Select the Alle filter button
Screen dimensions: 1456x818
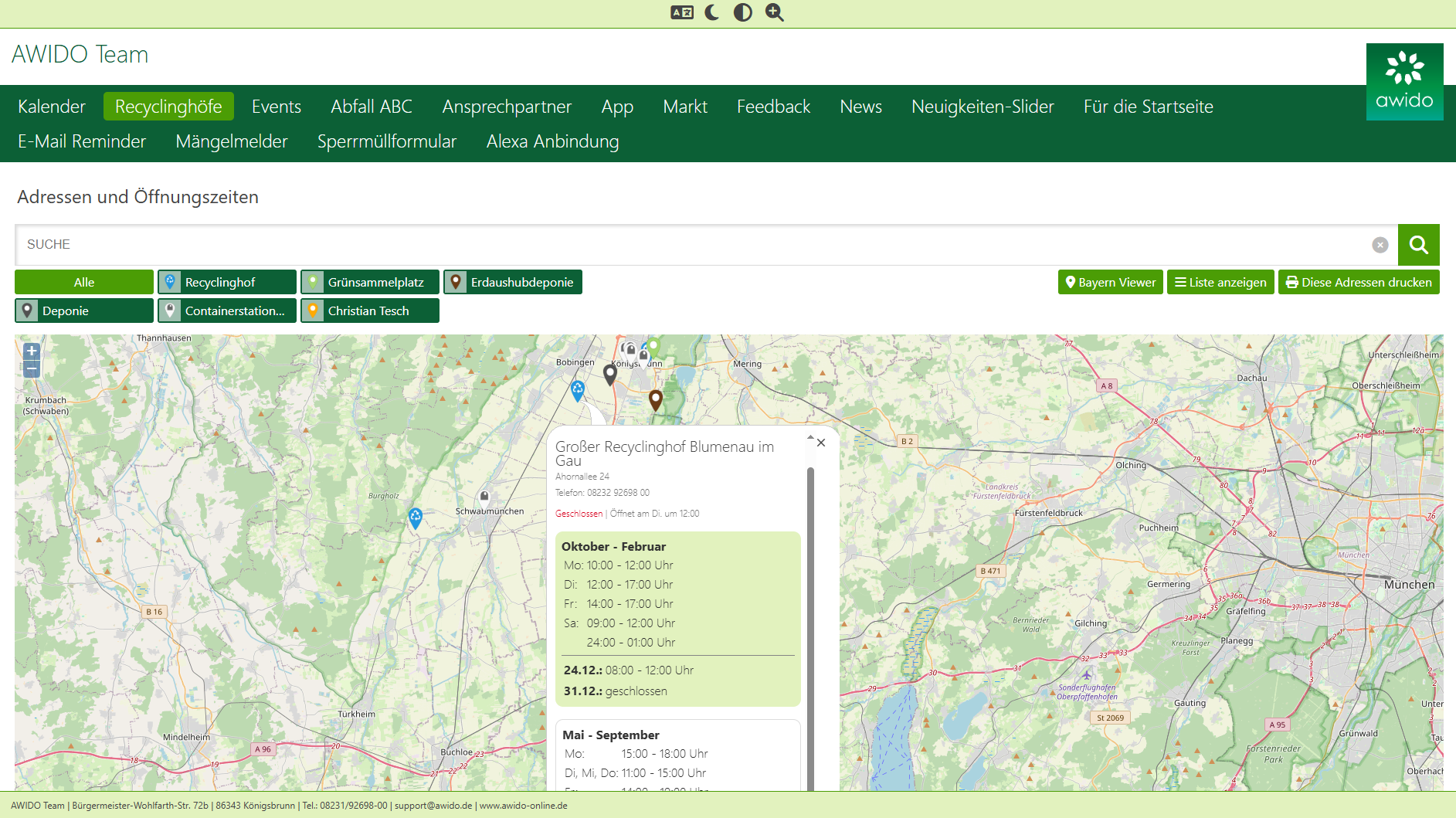point(84,283)
